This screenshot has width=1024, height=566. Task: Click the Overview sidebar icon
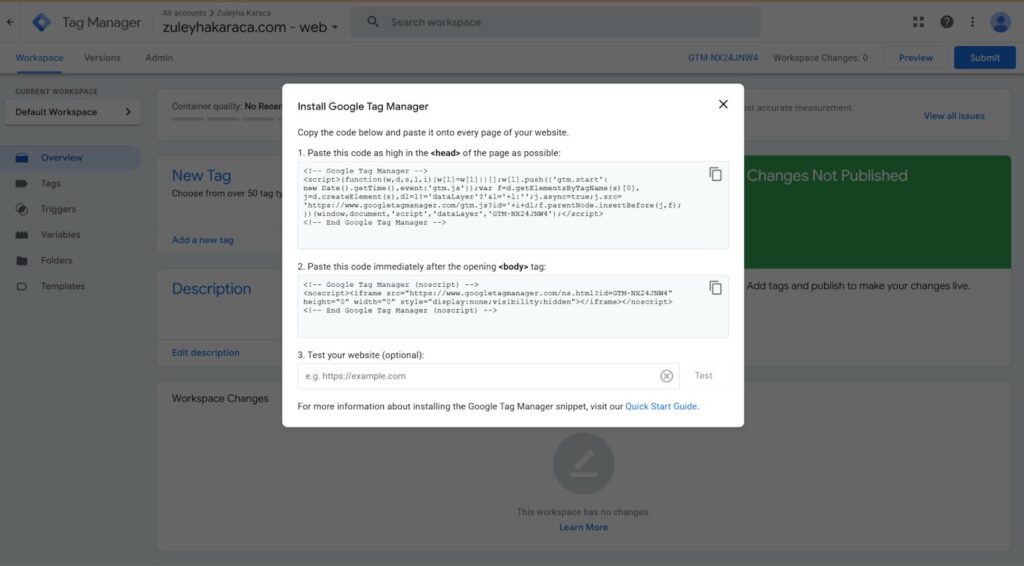click(x=22, y=158)
